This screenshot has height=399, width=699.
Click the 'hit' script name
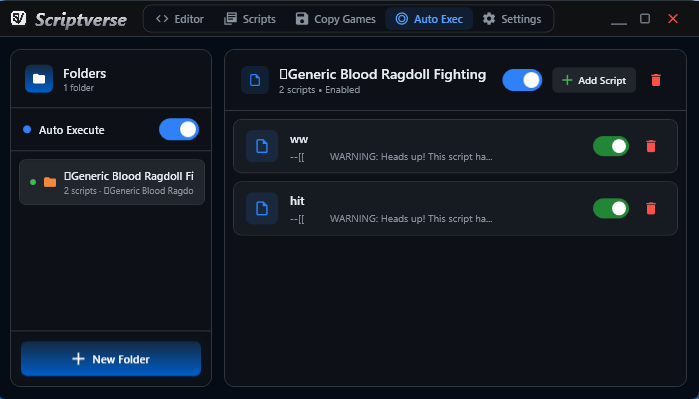click(x=297, y=201)
